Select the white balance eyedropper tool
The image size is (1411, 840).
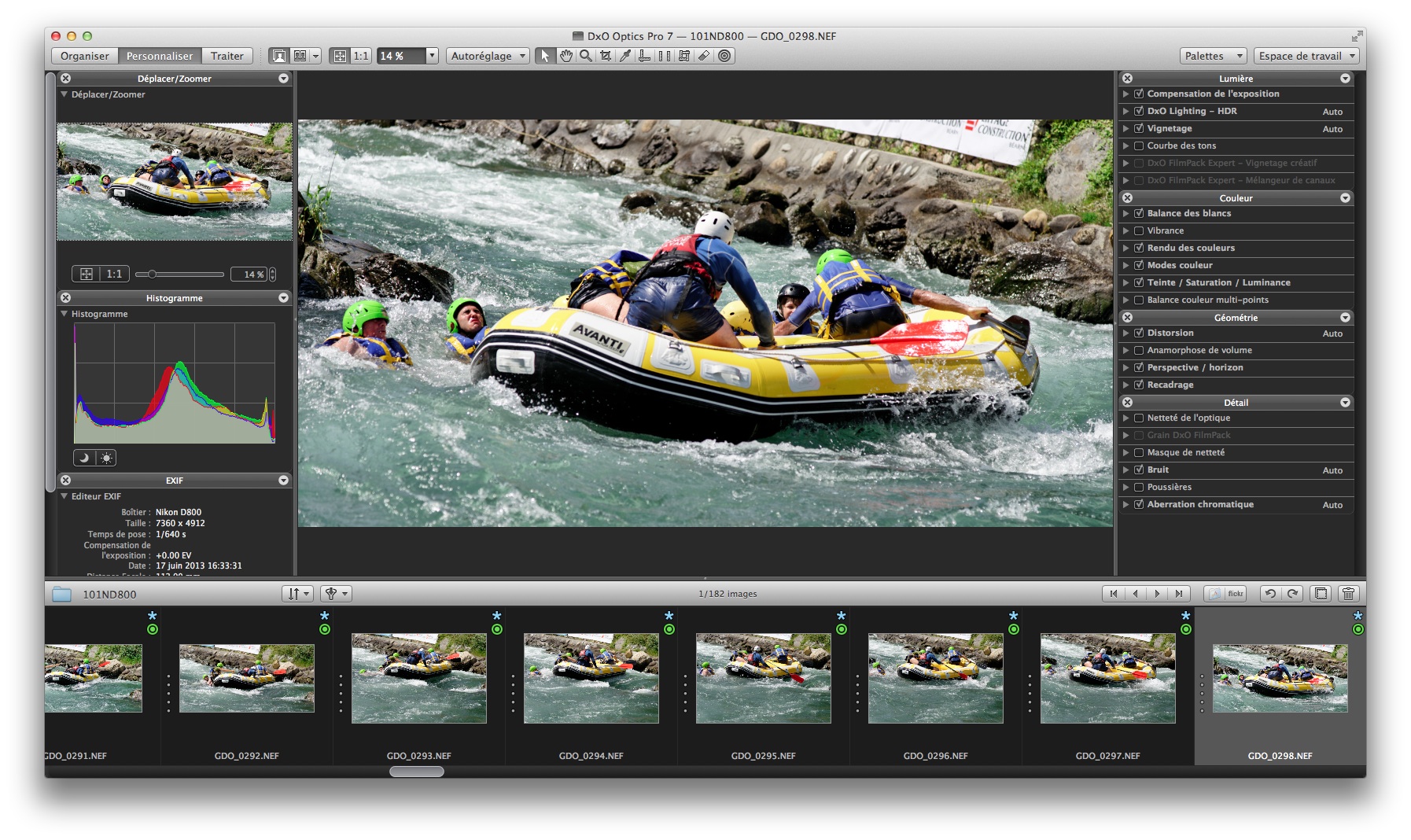(x=625, y=56)
